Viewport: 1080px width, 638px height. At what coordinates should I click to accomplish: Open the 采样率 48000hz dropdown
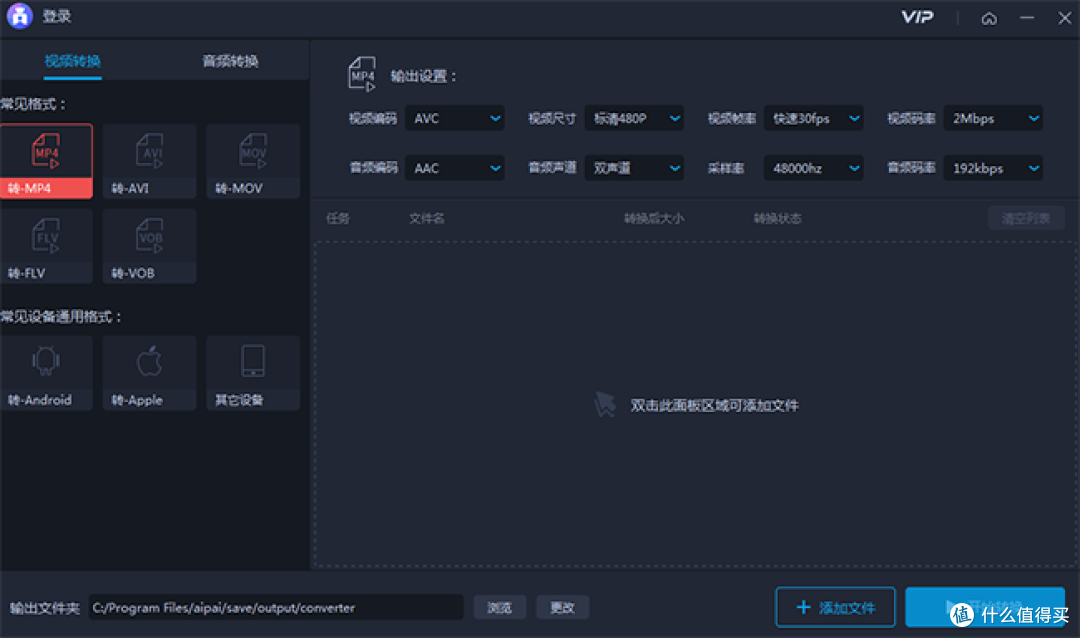point(813,168)
